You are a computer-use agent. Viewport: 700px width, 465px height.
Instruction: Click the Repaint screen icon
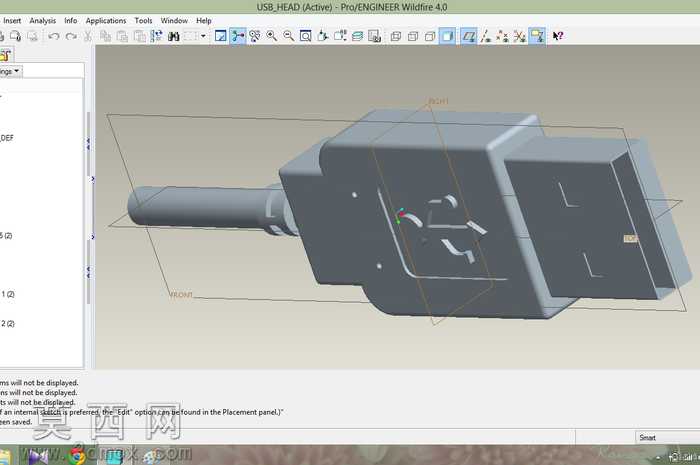point(221,36)
